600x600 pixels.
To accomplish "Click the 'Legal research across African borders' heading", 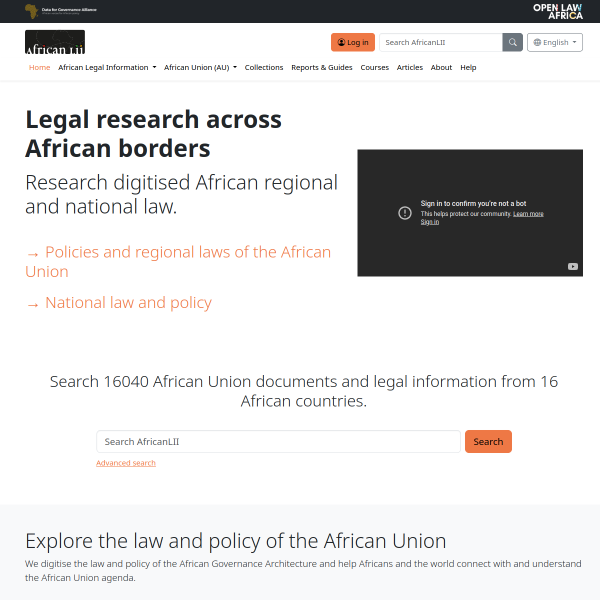I will 153,134.
